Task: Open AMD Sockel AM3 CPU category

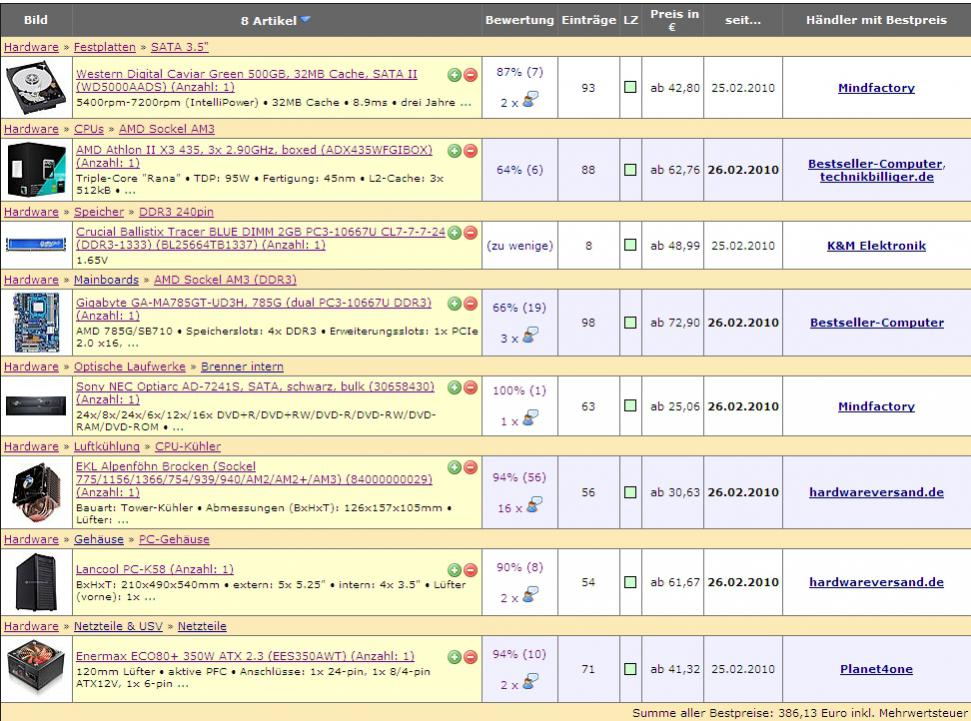Action: point(167,129)
